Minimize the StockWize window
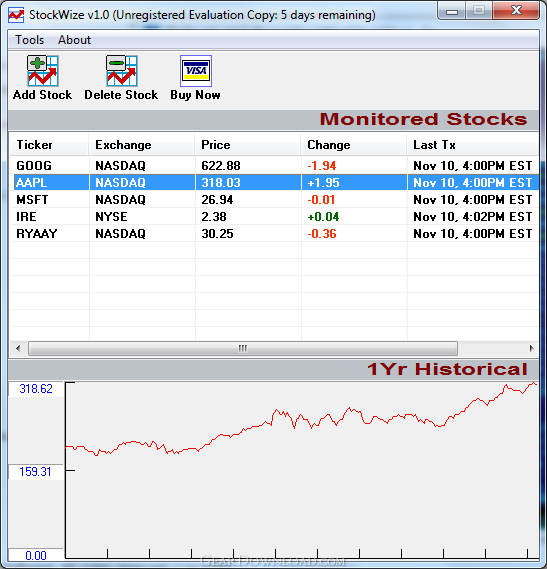 (x=452, y=11)
